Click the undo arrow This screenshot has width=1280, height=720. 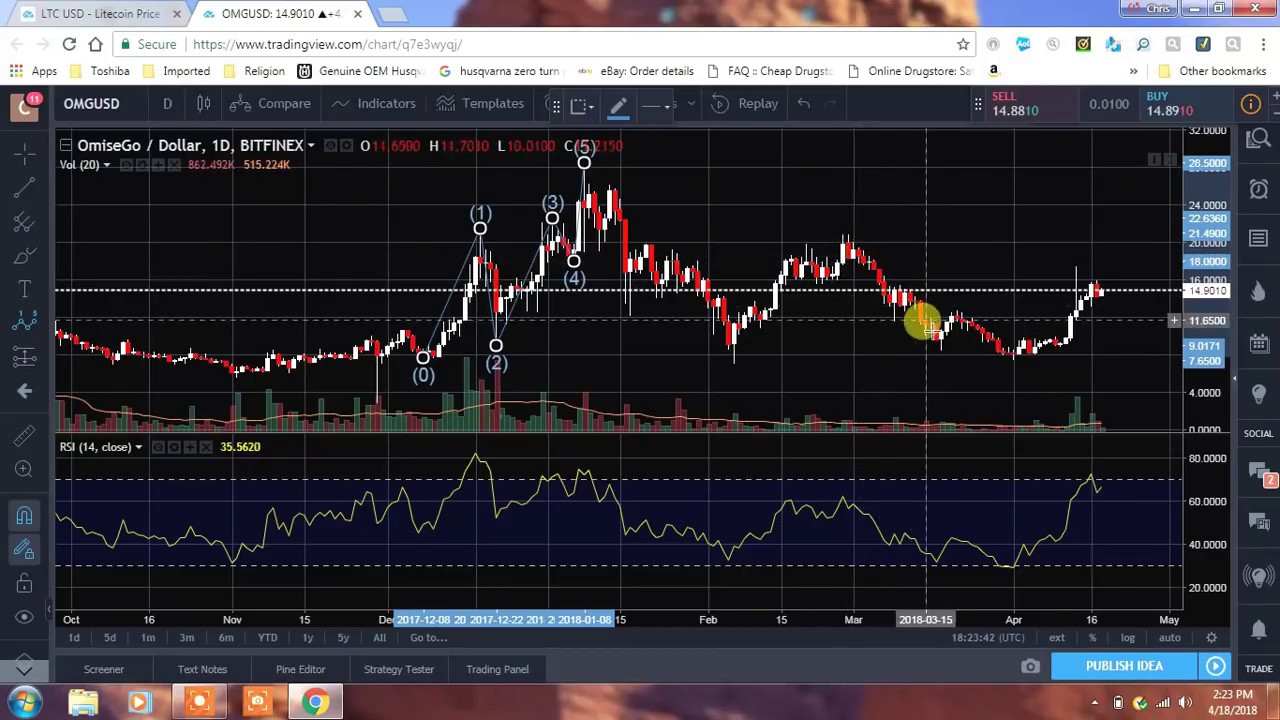(803, 103)
